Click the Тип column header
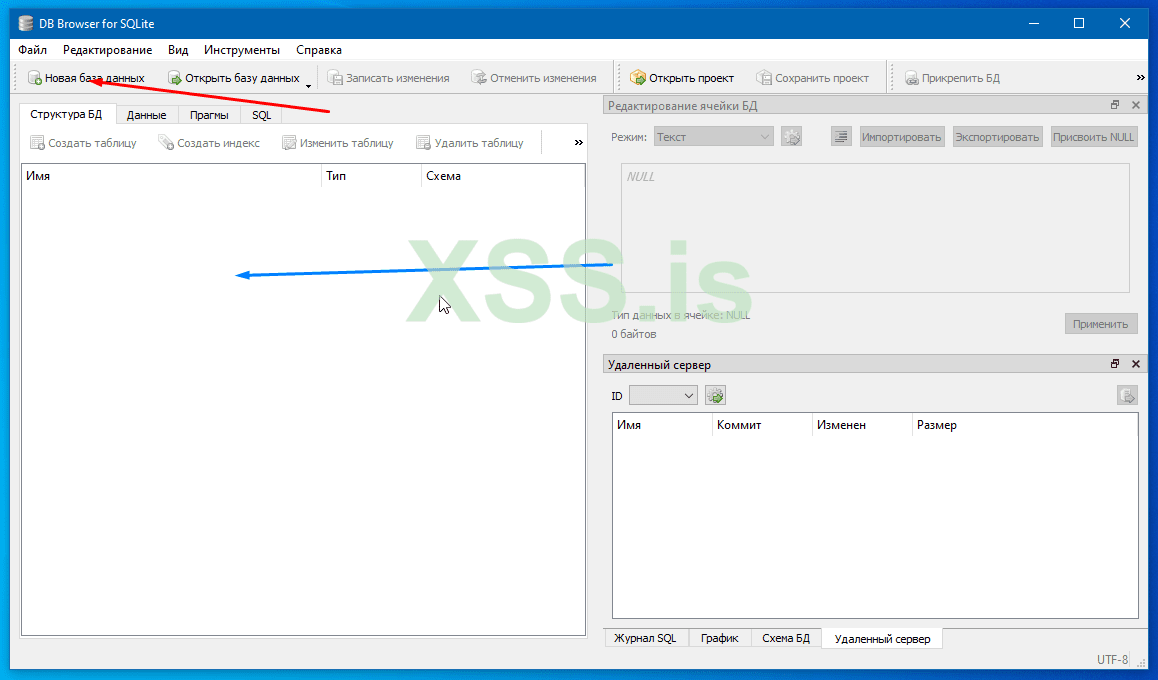Viewport: 1158px width, 680px height. tap(371, 176)
